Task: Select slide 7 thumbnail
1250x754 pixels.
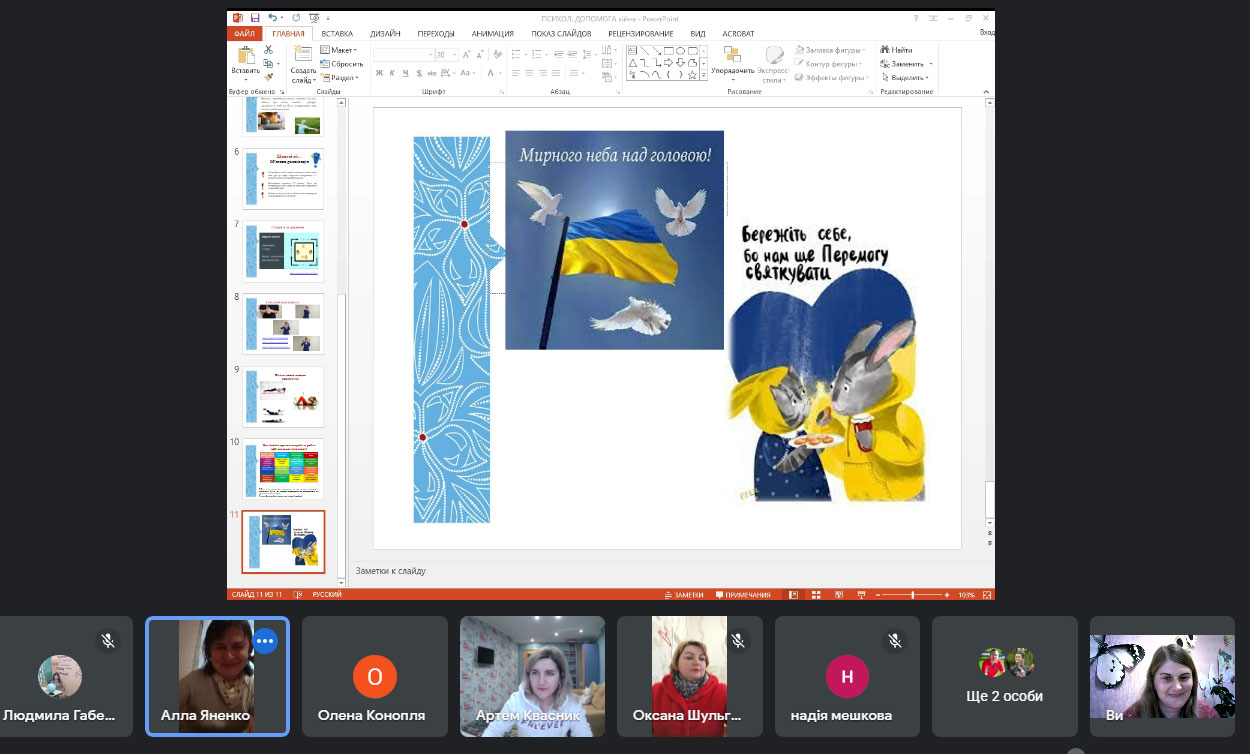Action: 283,251
